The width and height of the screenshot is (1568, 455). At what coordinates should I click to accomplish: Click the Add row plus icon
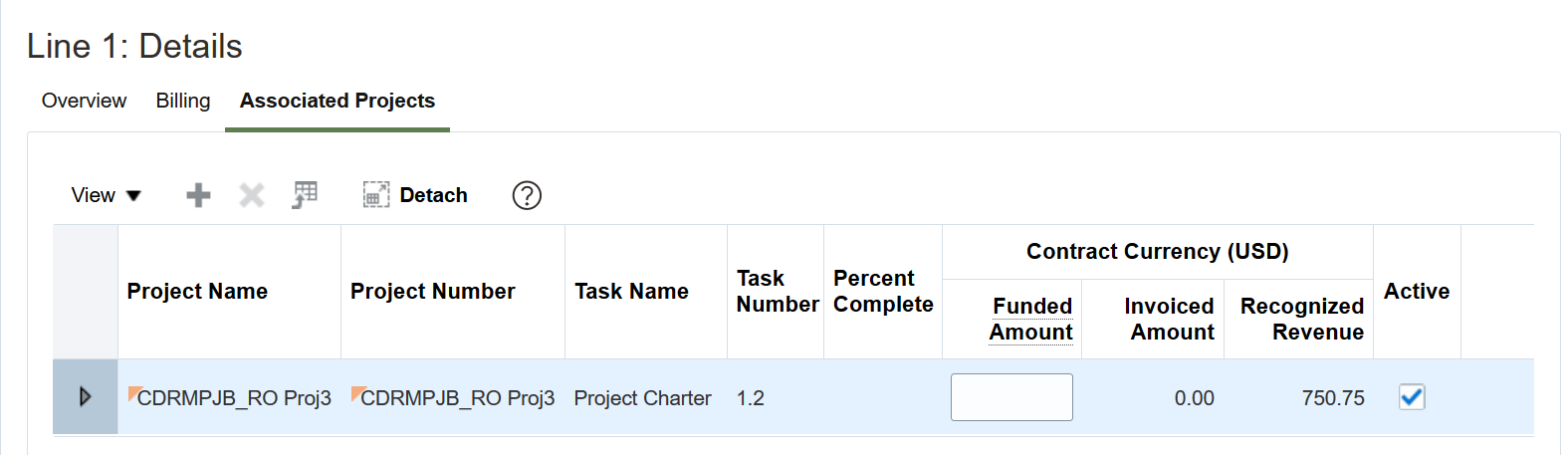pos(198,195)
